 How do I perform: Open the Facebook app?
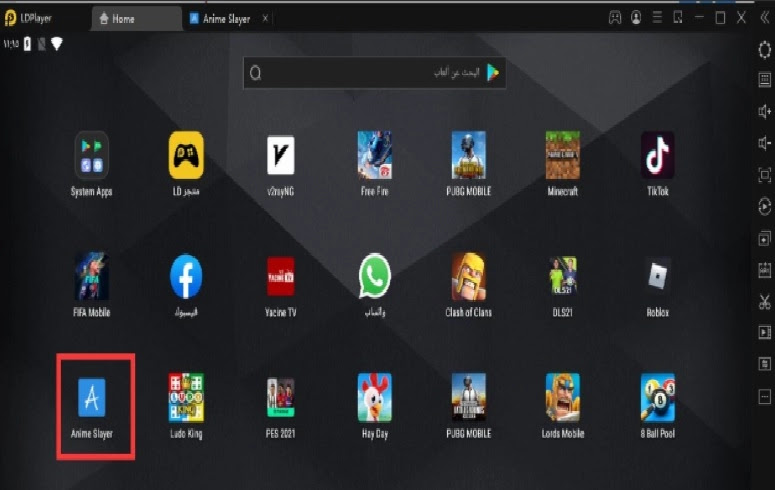coord(186,276)
